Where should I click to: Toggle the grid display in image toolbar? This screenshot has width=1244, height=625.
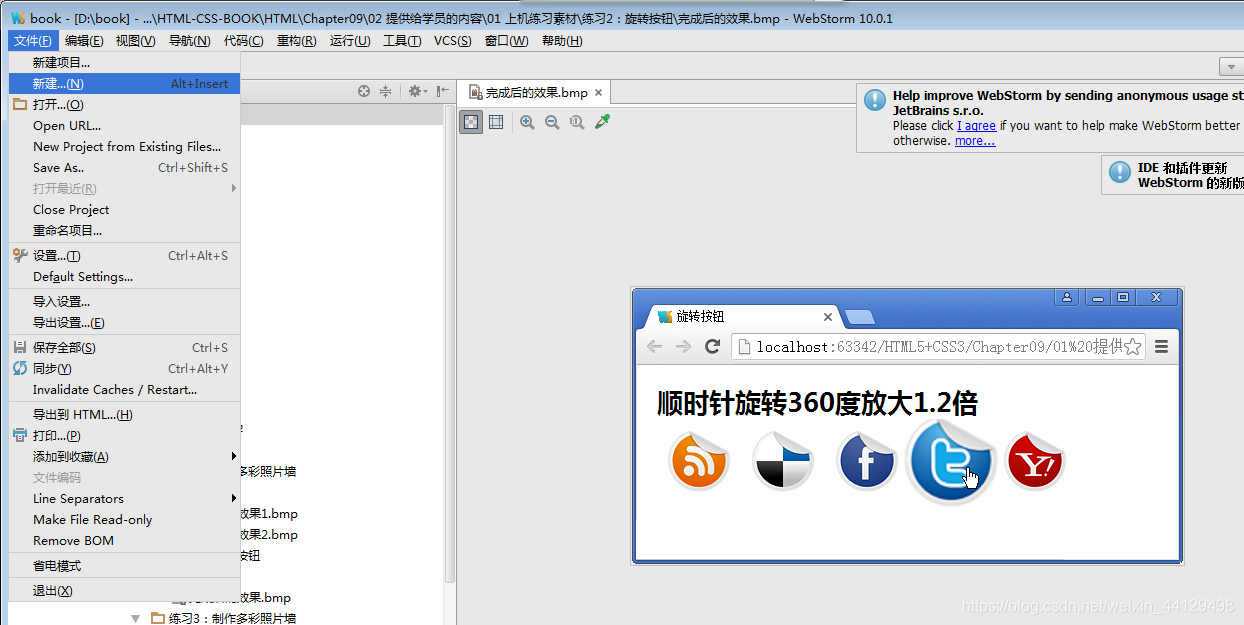tap(496, 122)
